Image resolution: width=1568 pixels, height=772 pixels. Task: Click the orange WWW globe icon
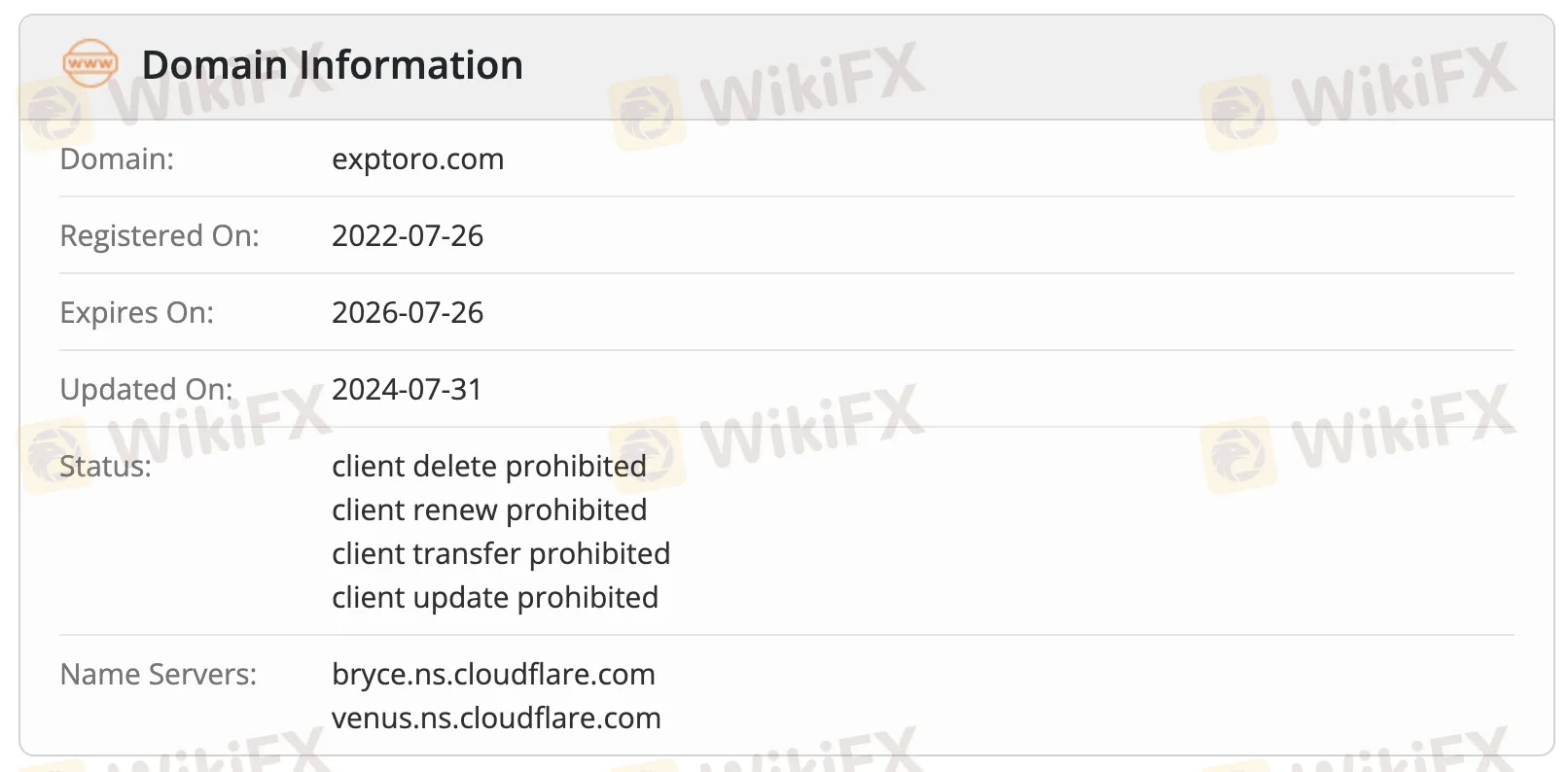point(89,64)
